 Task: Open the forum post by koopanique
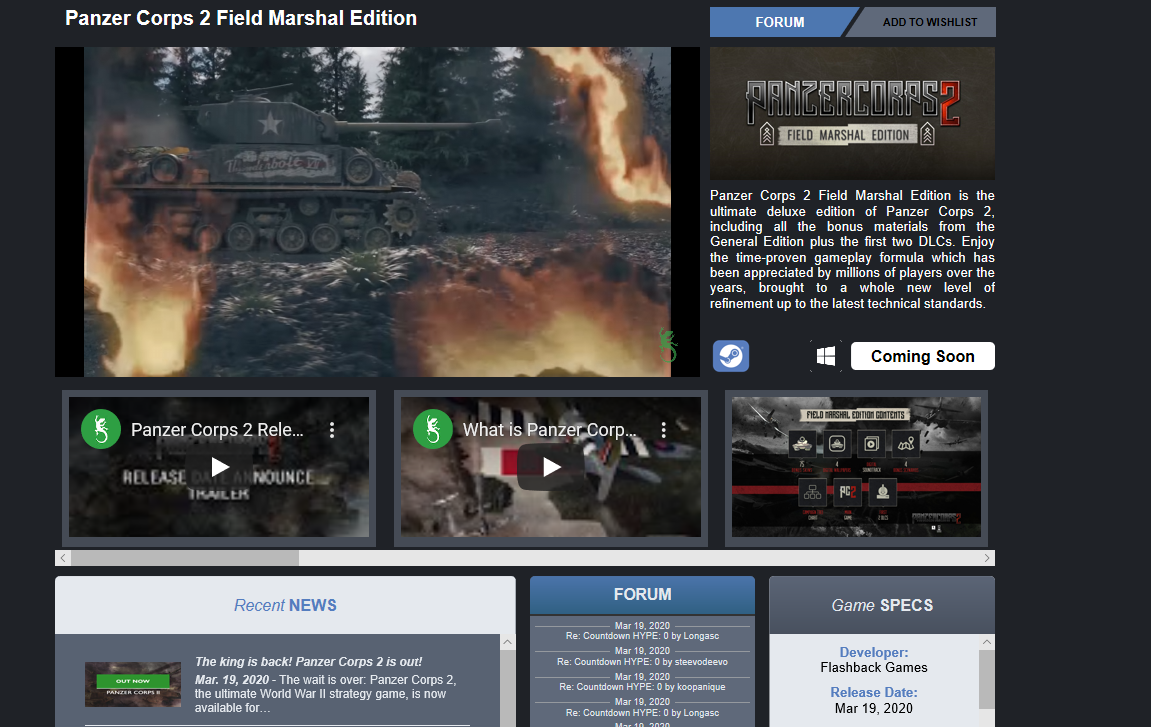click(642, 687)
